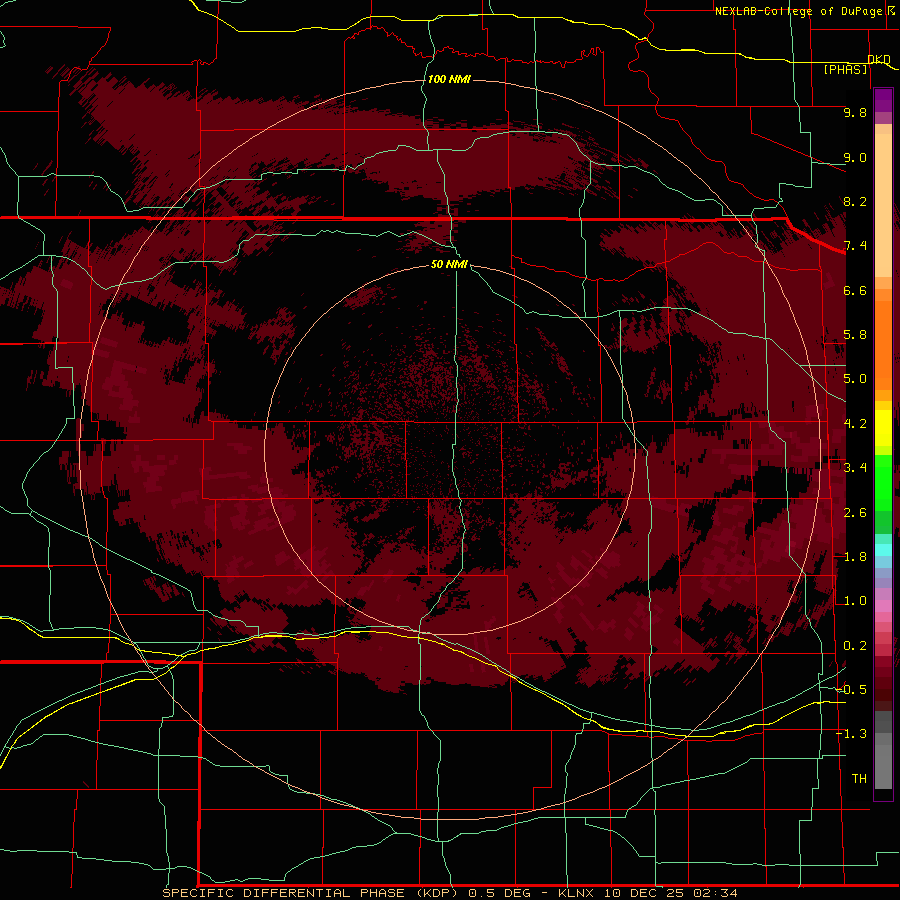Click the 7.4 scale value
The image size is (900, 900).
point(855,246)
